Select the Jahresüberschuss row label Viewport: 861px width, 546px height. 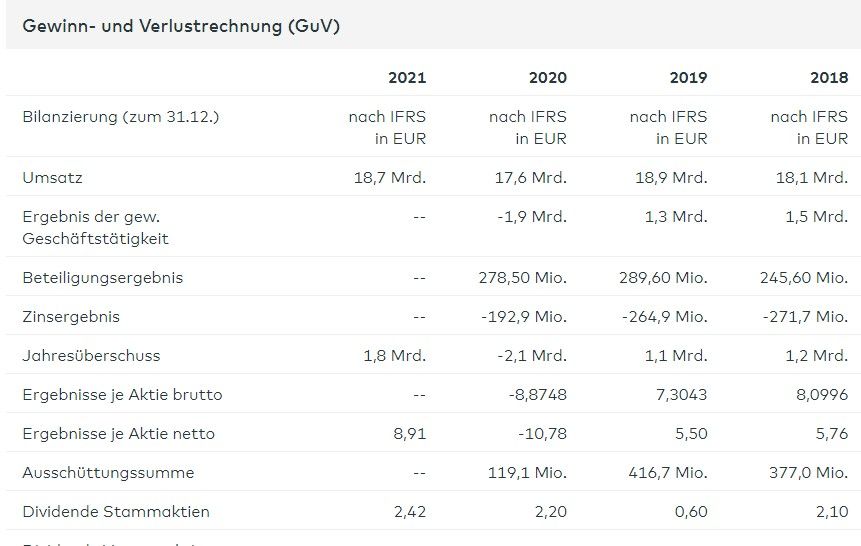pyautogui.click(x=91, y=356)
